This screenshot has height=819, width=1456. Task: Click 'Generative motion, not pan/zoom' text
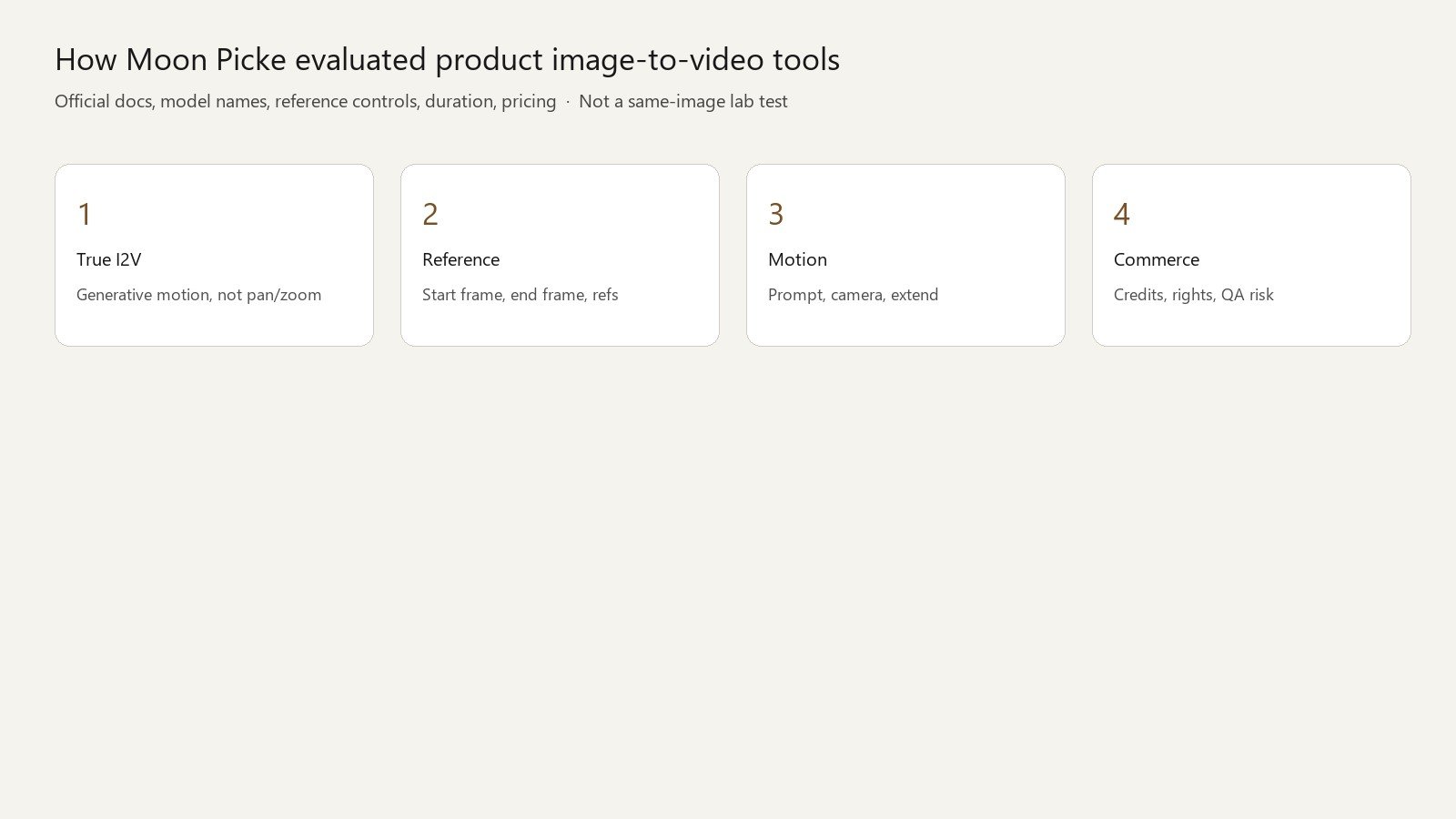tap(198, 295)
